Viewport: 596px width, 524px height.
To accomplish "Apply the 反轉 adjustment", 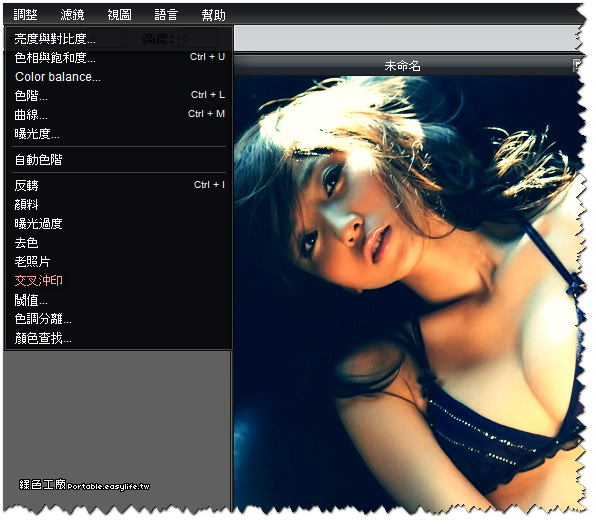I will pyautogui.click(x=119, y=185).
